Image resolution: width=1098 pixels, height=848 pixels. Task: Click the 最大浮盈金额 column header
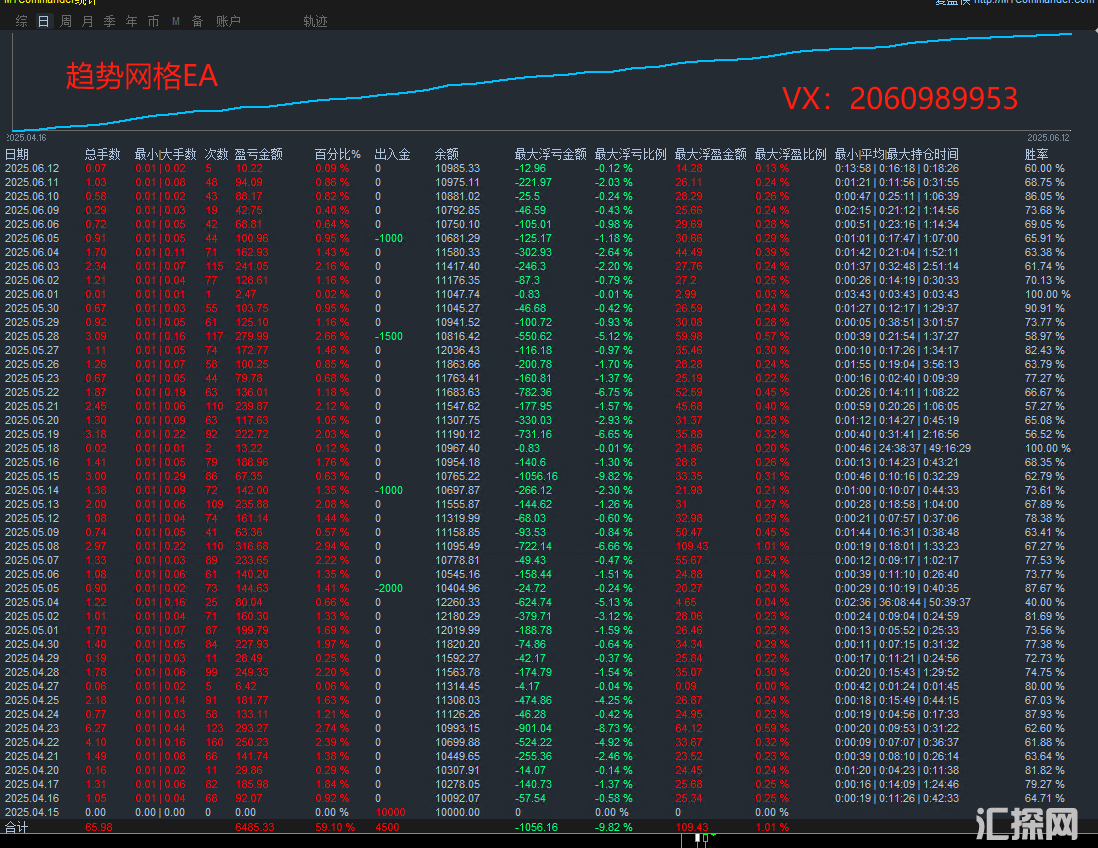710,154
